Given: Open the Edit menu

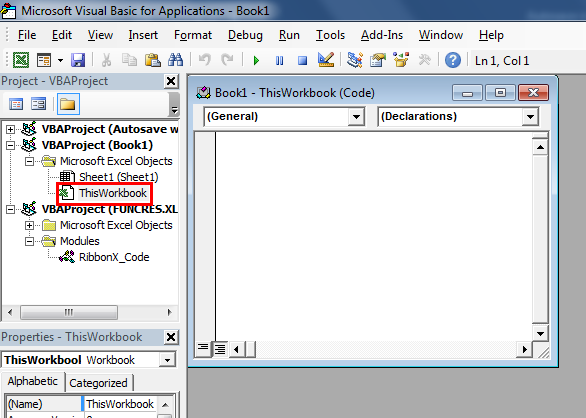Looking at the screenshot, I should 62,35.
